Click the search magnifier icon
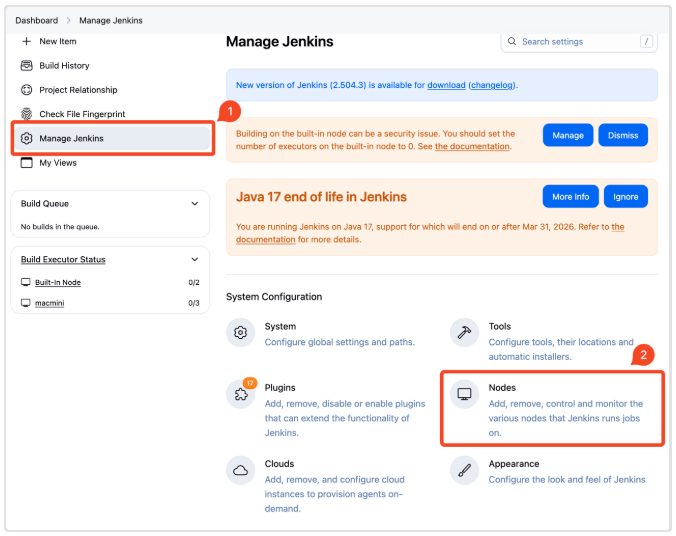Image resolution: width=676 pixels, height=536 pixels. [x=512, y=41]
